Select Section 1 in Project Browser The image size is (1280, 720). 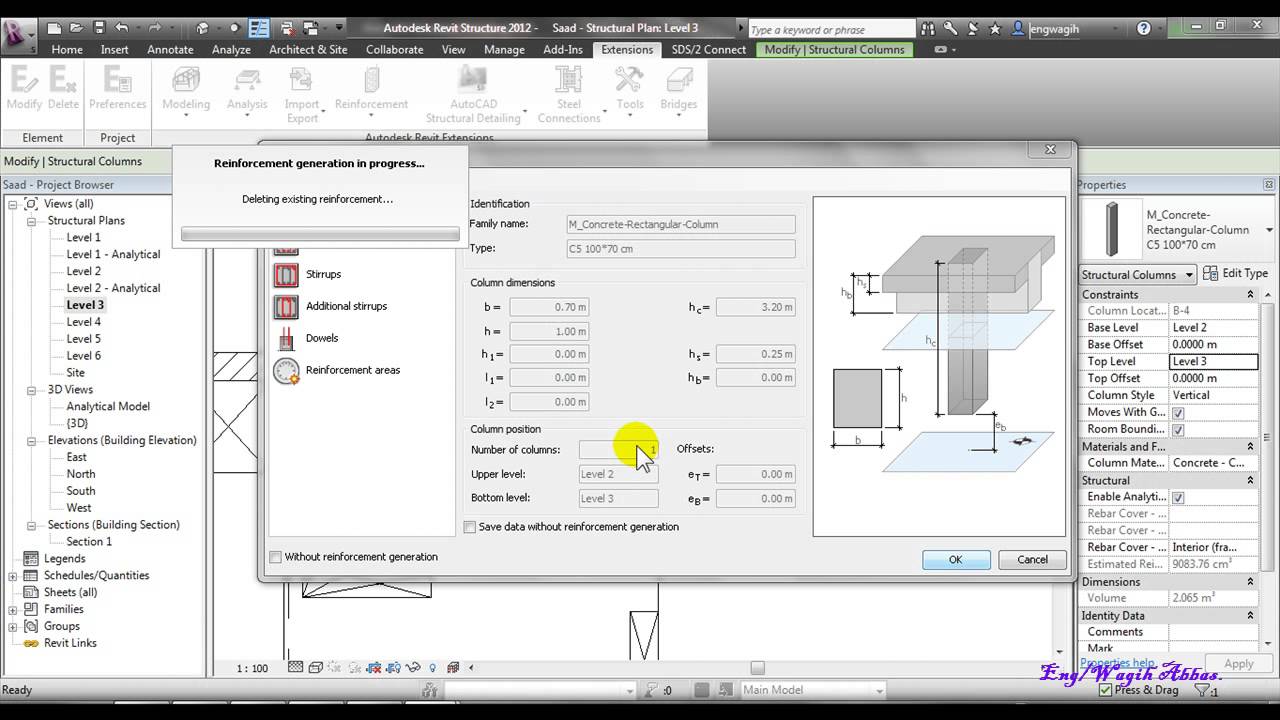pyautogui.click(x=89, y=542)
